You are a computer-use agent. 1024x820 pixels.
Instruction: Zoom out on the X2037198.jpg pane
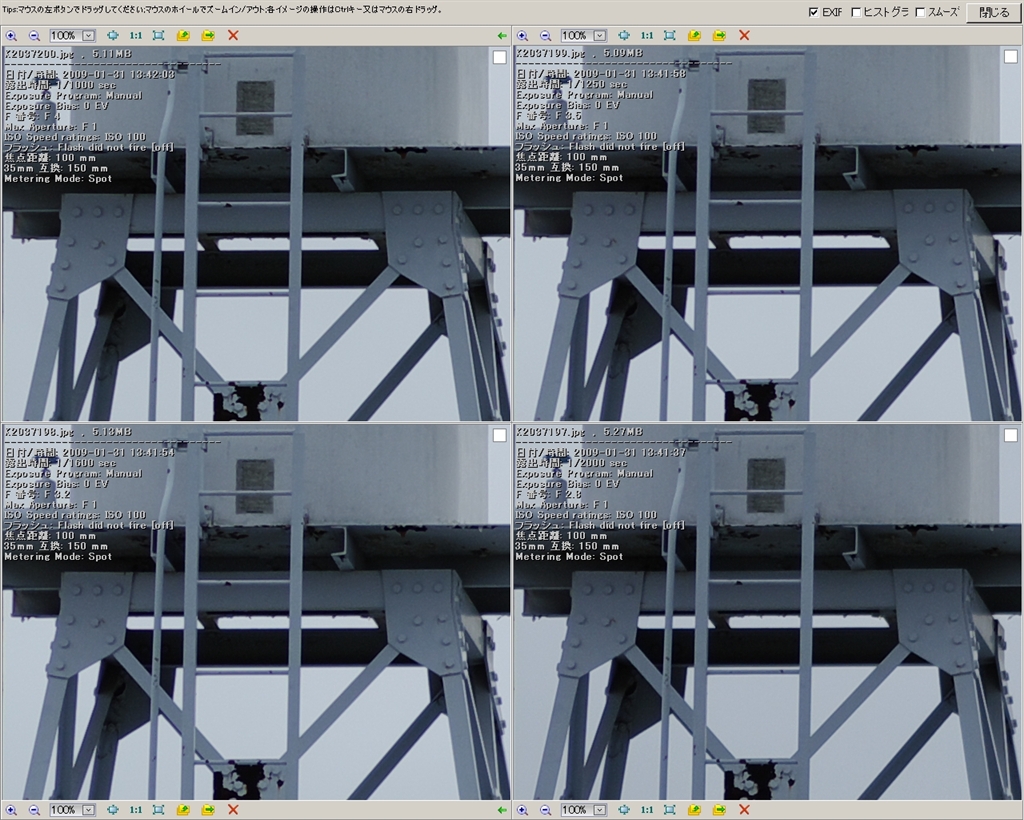[35, 810]
